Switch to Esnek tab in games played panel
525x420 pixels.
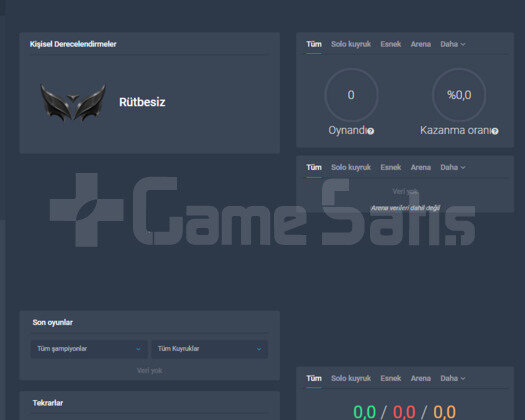390,44
